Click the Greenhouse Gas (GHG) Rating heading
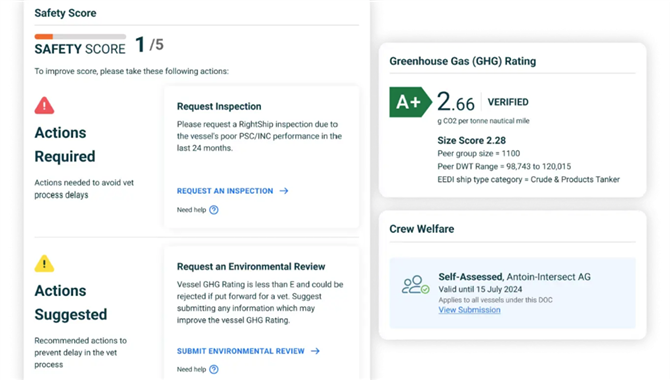 tap(462, 61)
